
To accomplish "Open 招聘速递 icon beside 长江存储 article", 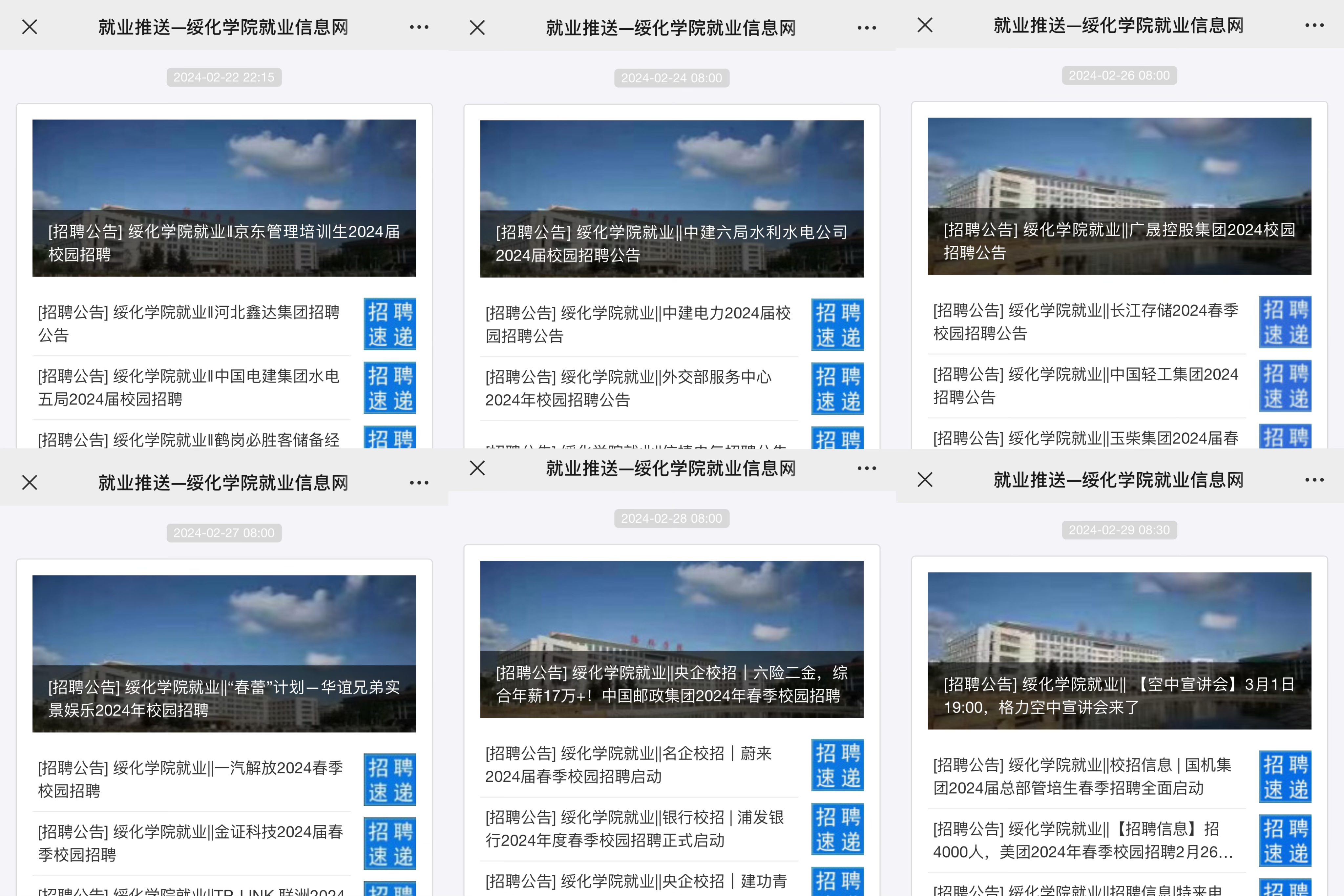I will (x=1285, y=322).
